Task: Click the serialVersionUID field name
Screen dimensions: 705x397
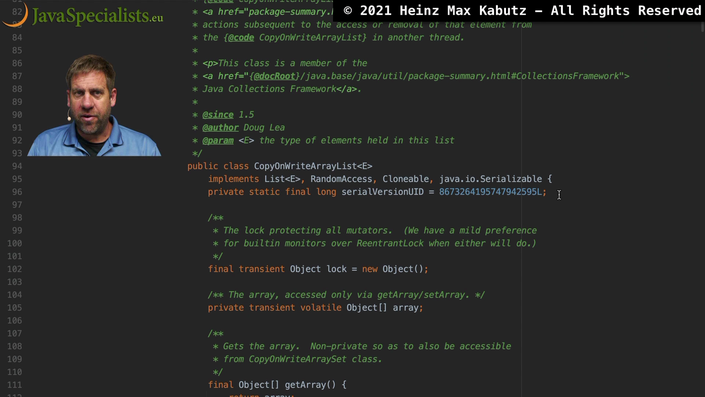Action: point(382,192)
